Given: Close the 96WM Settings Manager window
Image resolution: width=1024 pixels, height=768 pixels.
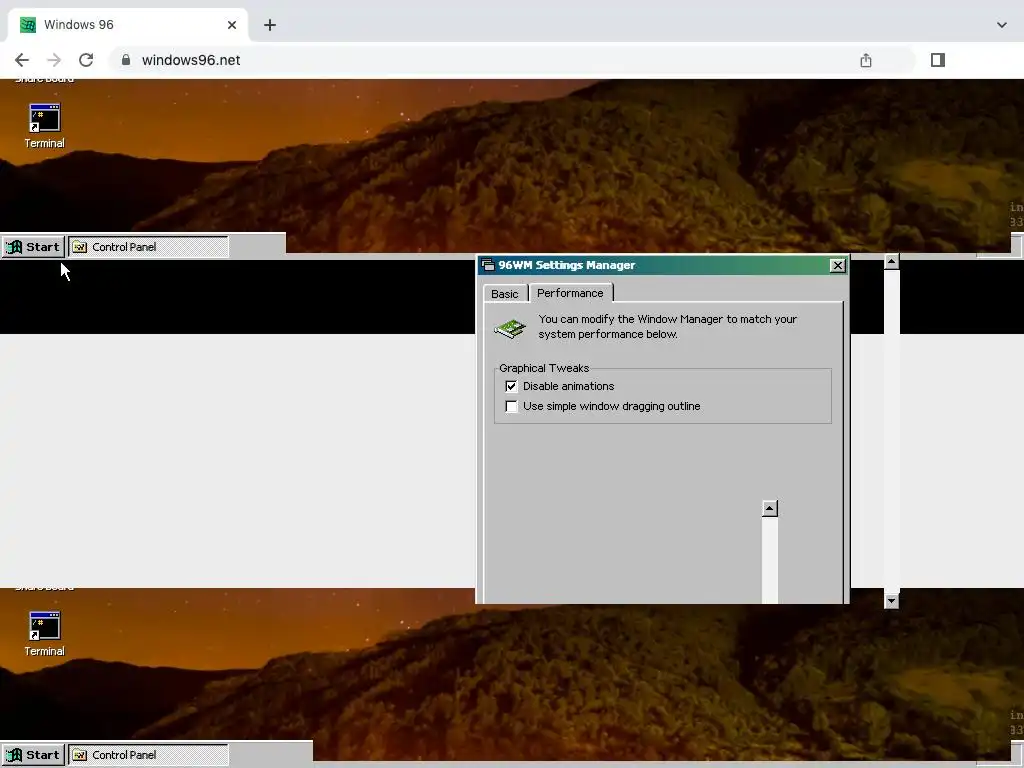Looking at the screenshot, I should pos(837,266).
